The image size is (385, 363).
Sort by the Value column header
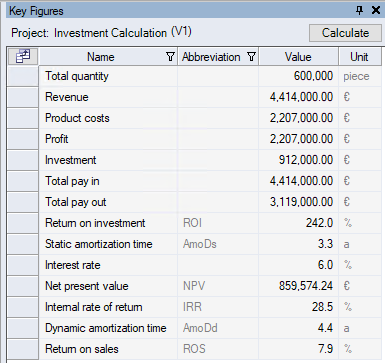[298, 57]
